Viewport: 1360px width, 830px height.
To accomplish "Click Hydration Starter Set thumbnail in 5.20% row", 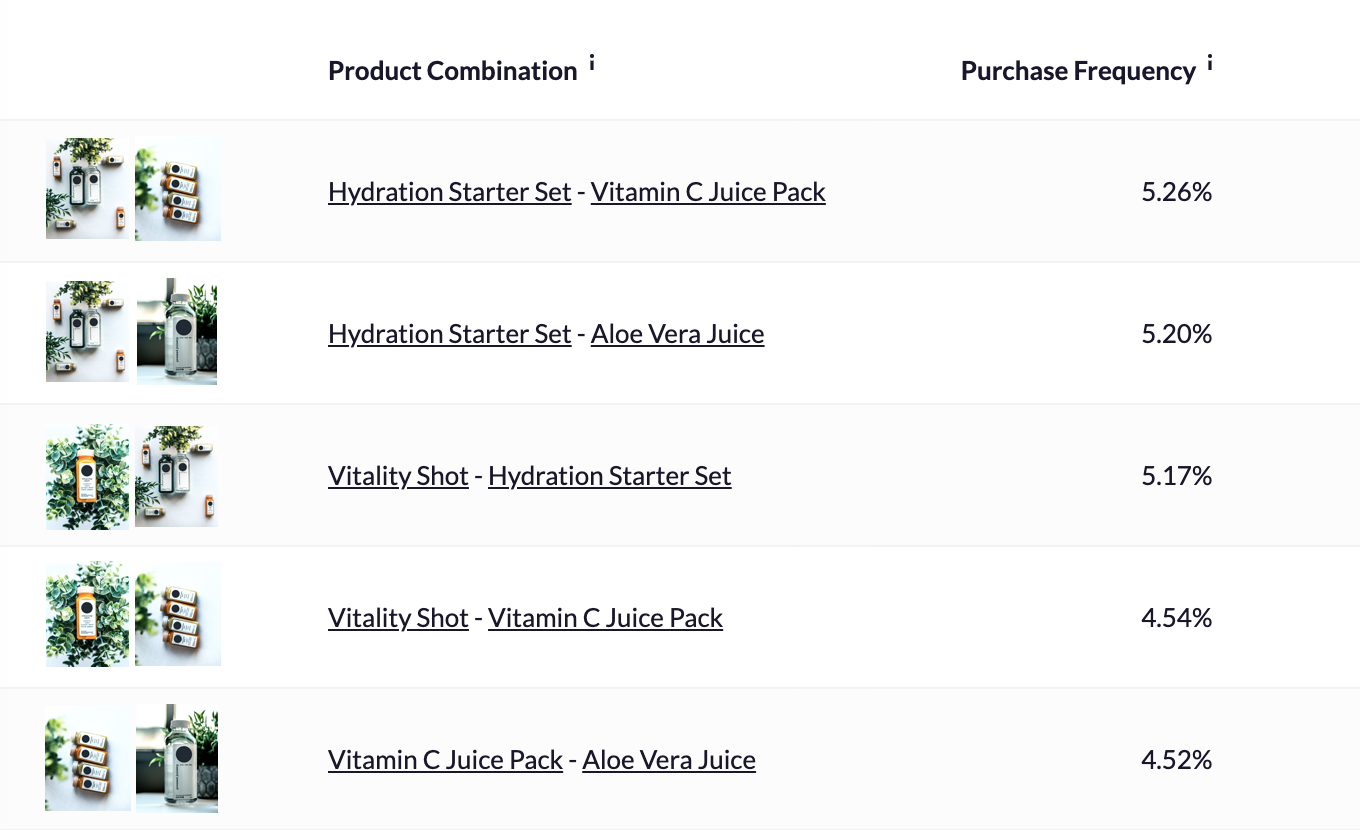I will 87,332.
